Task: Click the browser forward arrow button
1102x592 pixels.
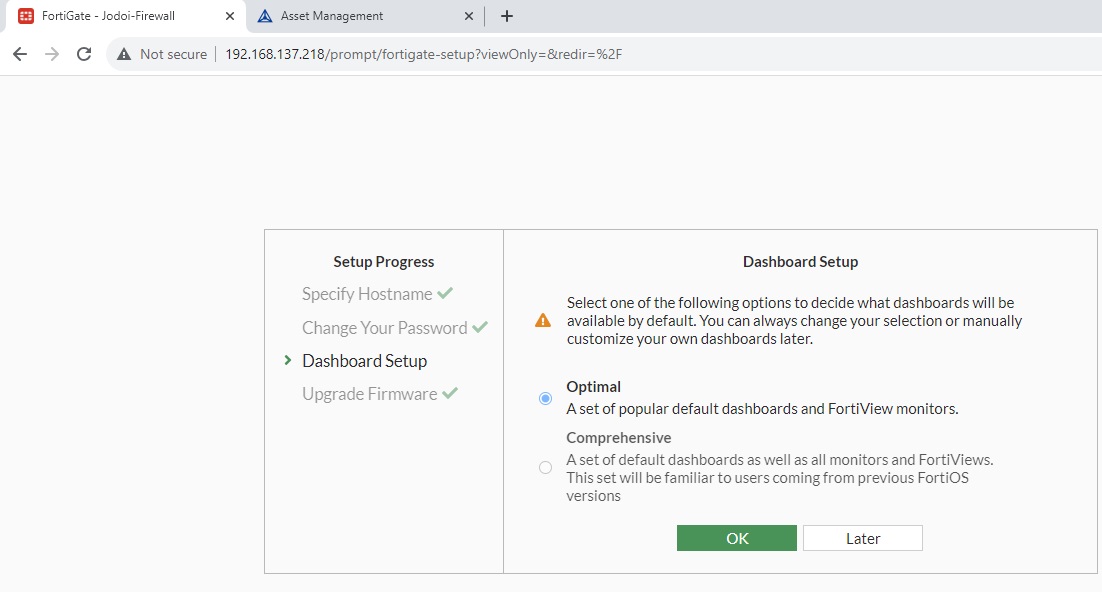Action: coord(52,54)
